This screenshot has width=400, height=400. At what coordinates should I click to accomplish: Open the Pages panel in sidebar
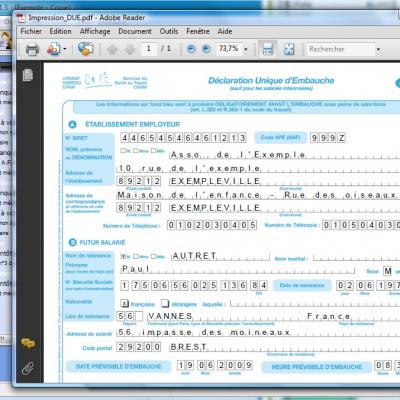(28, 75)
